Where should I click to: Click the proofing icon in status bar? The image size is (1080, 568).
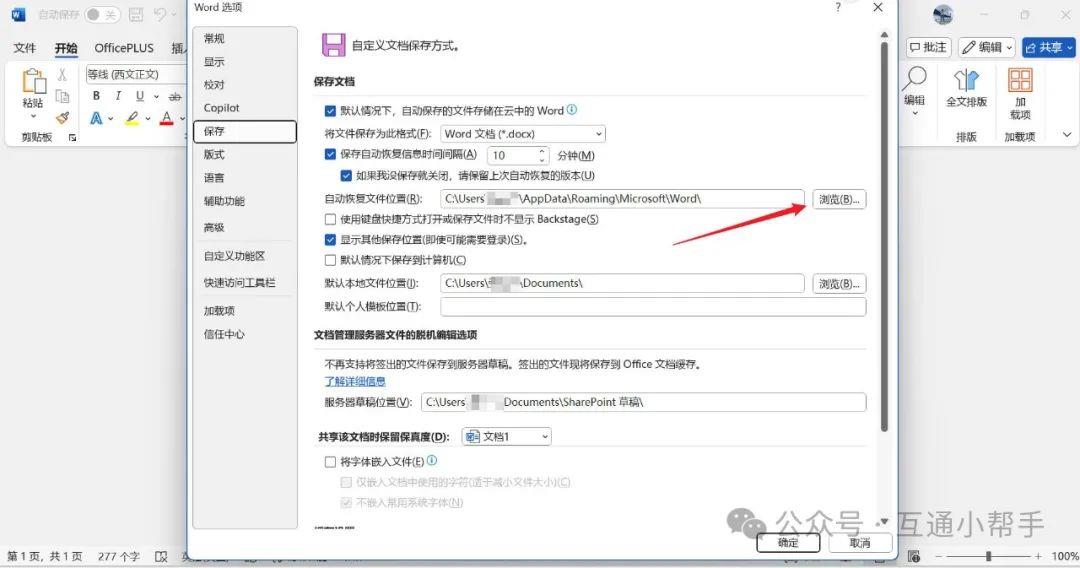(161, 556)
